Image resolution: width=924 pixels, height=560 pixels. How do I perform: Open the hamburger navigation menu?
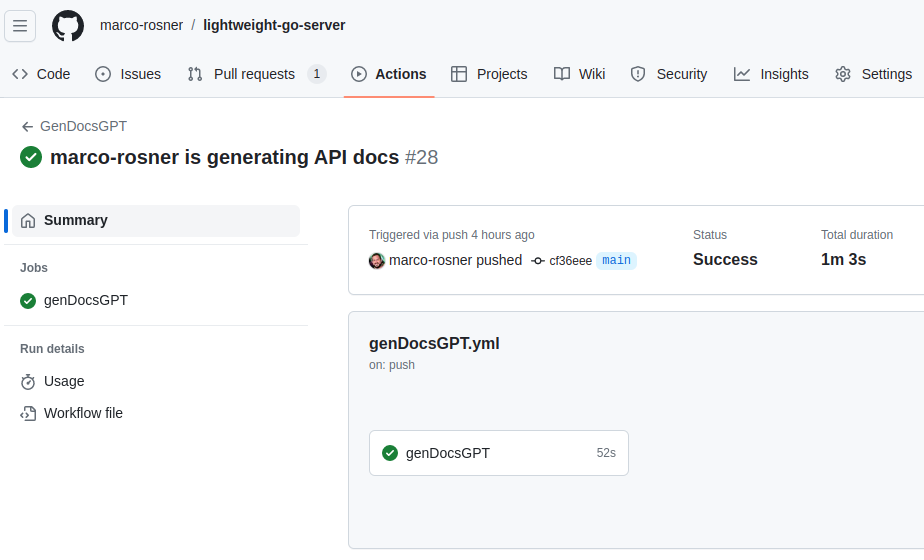point(20,26)
